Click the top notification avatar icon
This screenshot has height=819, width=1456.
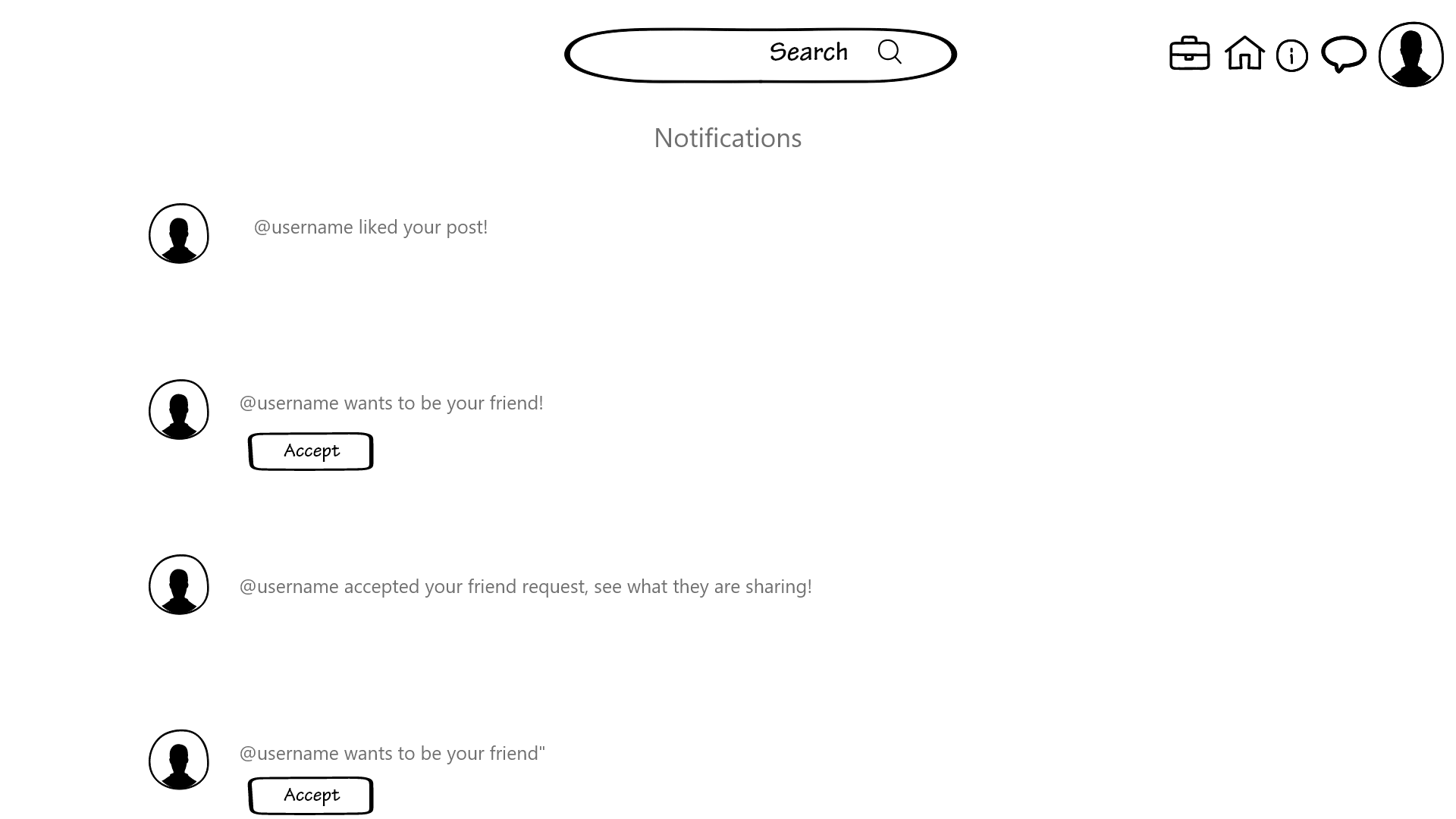[178, 233]
